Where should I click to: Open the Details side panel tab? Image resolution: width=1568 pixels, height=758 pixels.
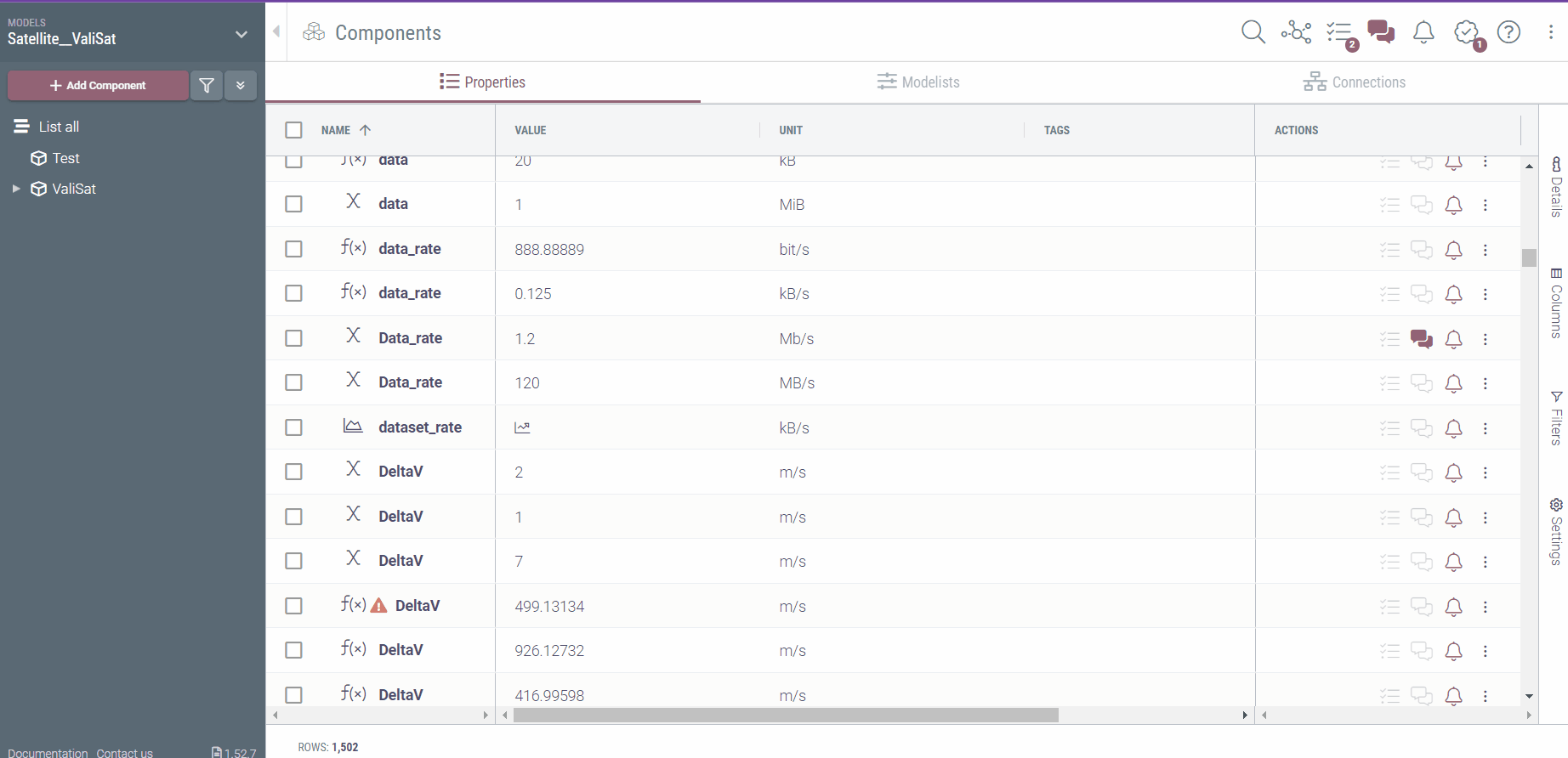pyautogui.click(x=1556, y=187)
